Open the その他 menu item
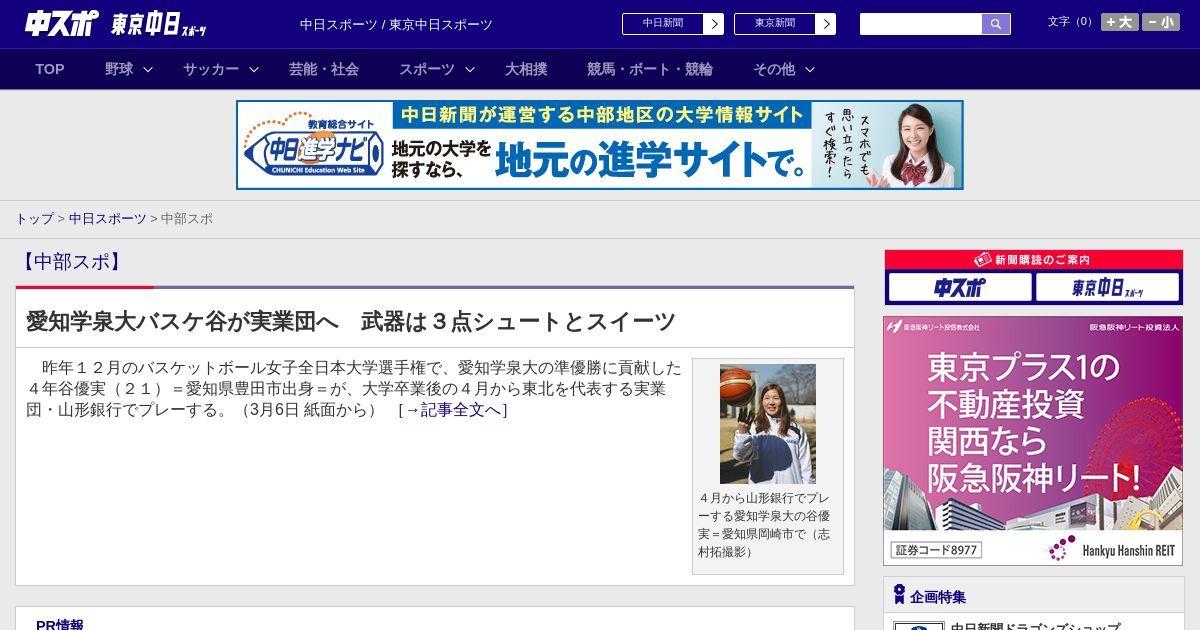Viewport: 1200px width, 630px height. click(x=774, y=69)
